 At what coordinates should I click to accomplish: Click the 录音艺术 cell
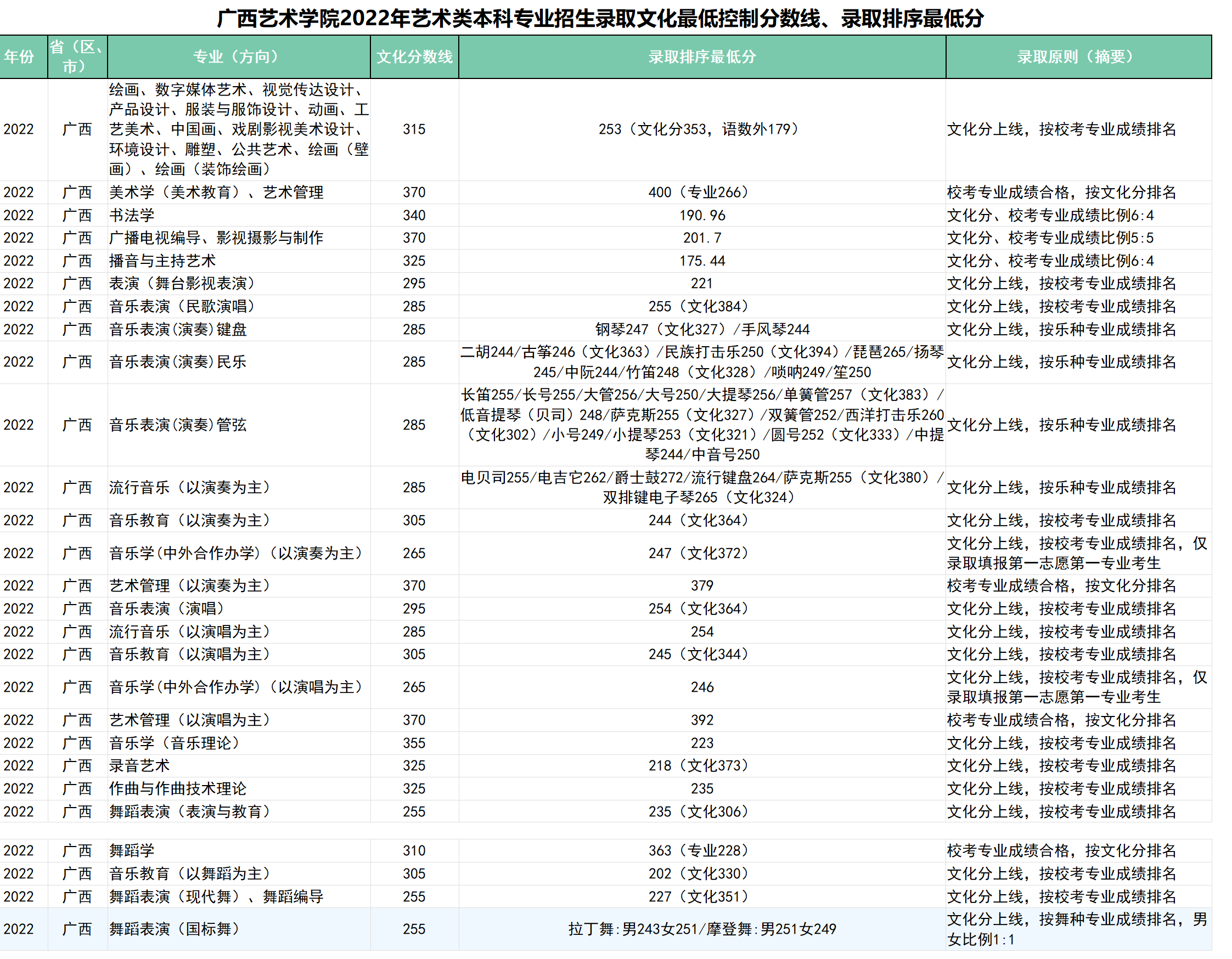pos(239,766)
